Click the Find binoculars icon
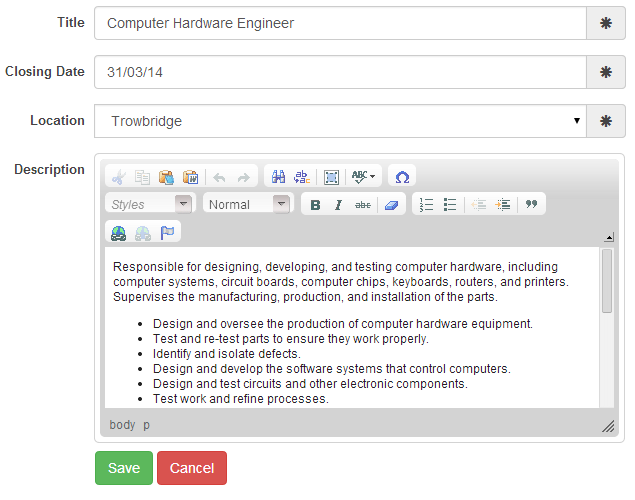 [279, 177]
